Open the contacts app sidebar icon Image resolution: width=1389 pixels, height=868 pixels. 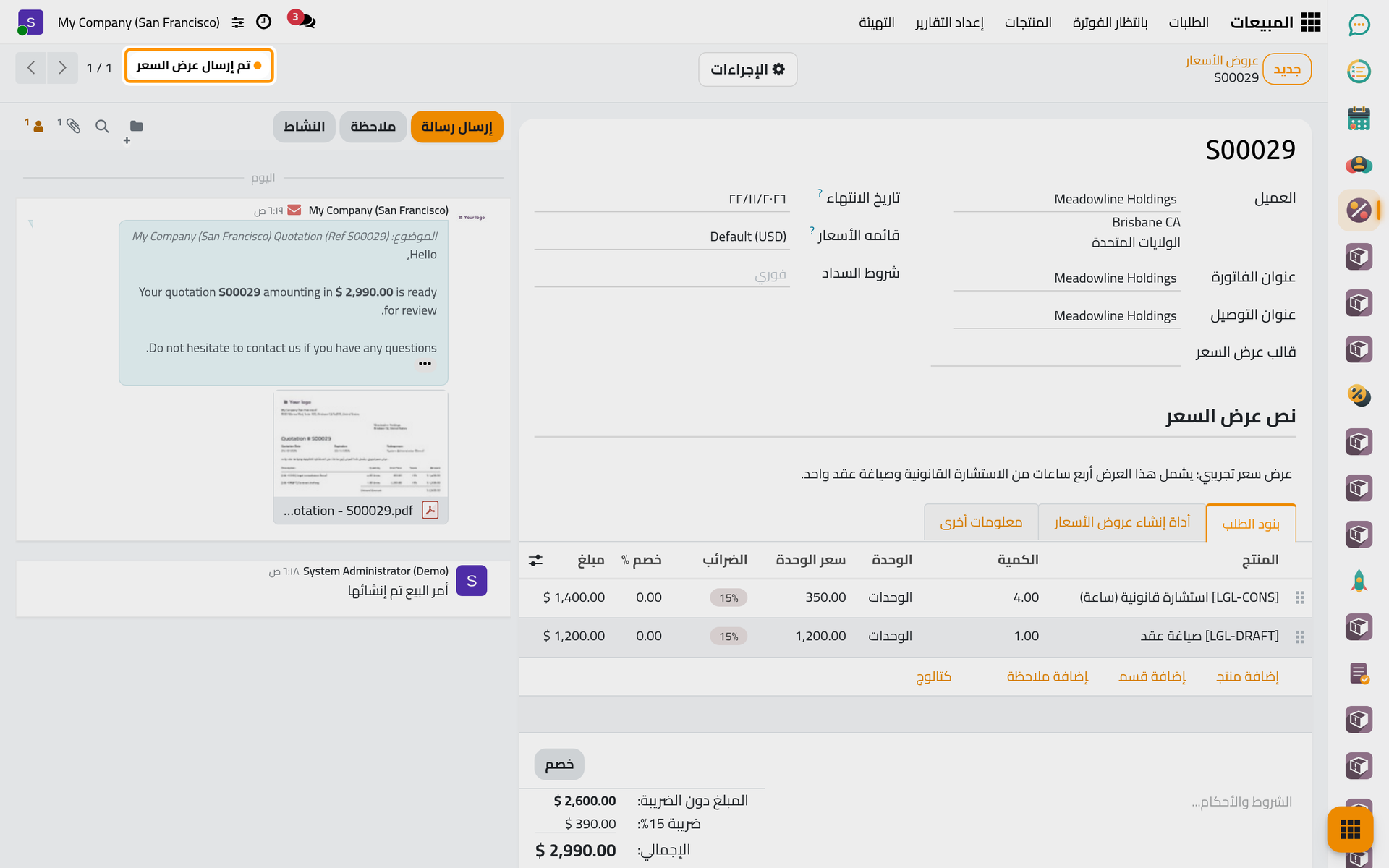[1359, 164]
